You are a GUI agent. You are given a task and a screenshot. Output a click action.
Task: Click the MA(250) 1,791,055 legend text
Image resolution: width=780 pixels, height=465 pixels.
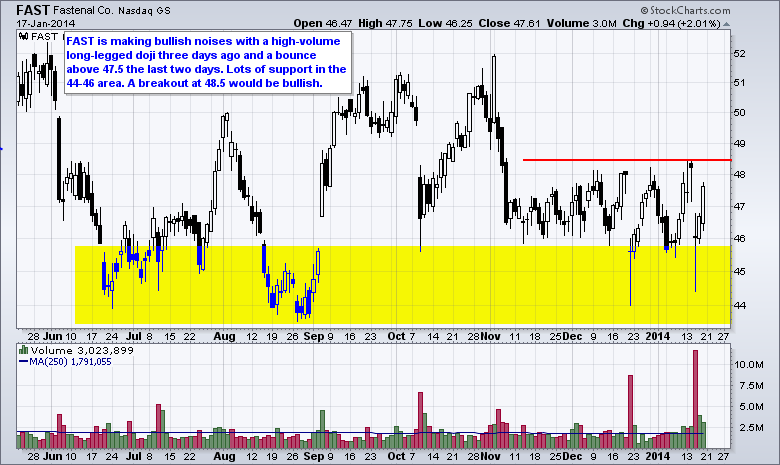(x=70, y=362)
